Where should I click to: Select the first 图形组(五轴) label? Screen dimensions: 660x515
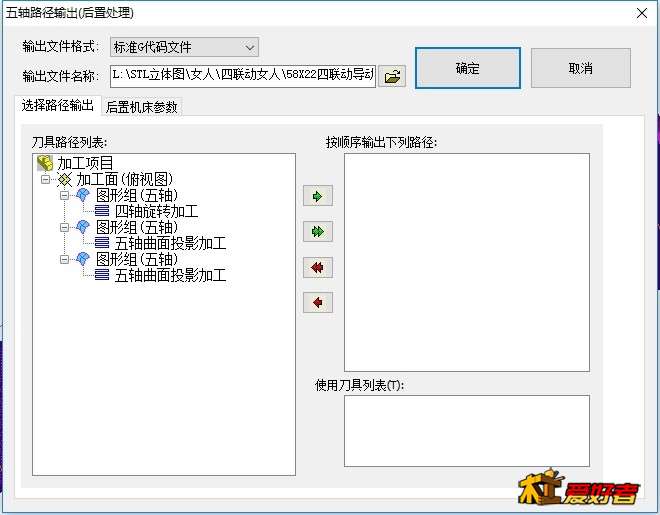click(x=137, y=195)
